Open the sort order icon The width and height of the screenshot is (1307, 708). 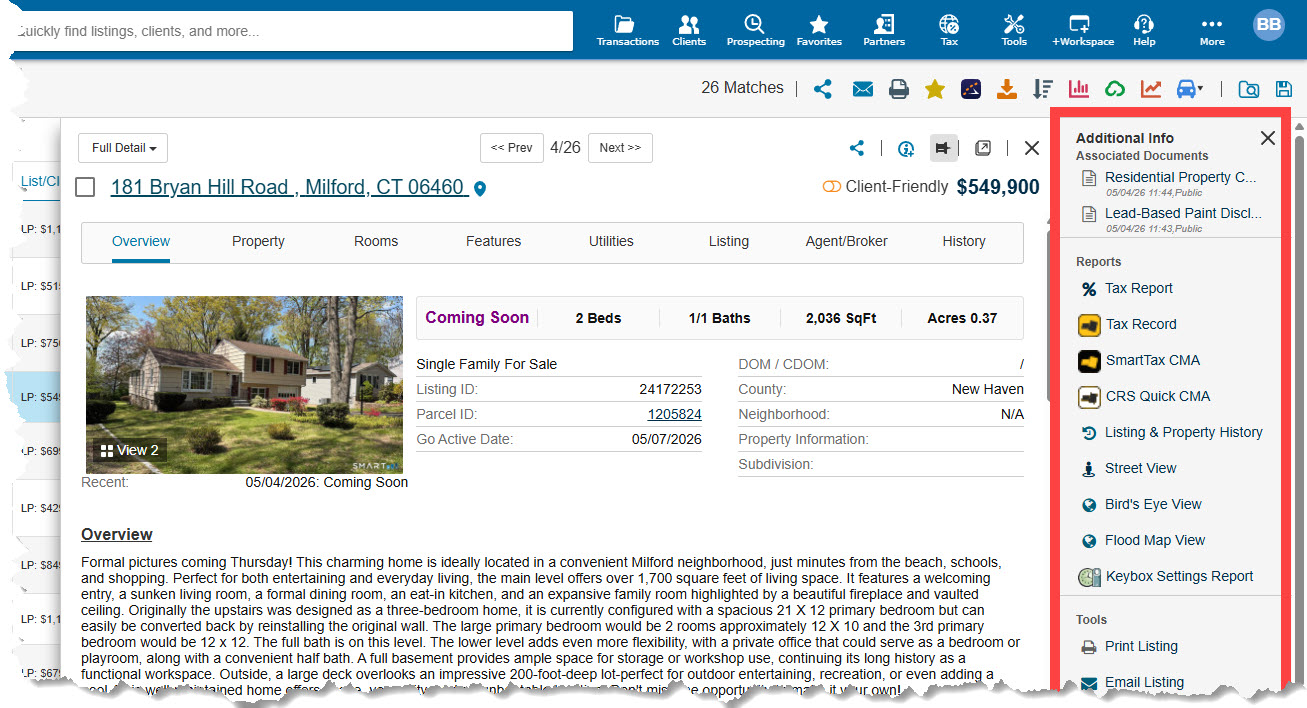[x=1043, y=89]
